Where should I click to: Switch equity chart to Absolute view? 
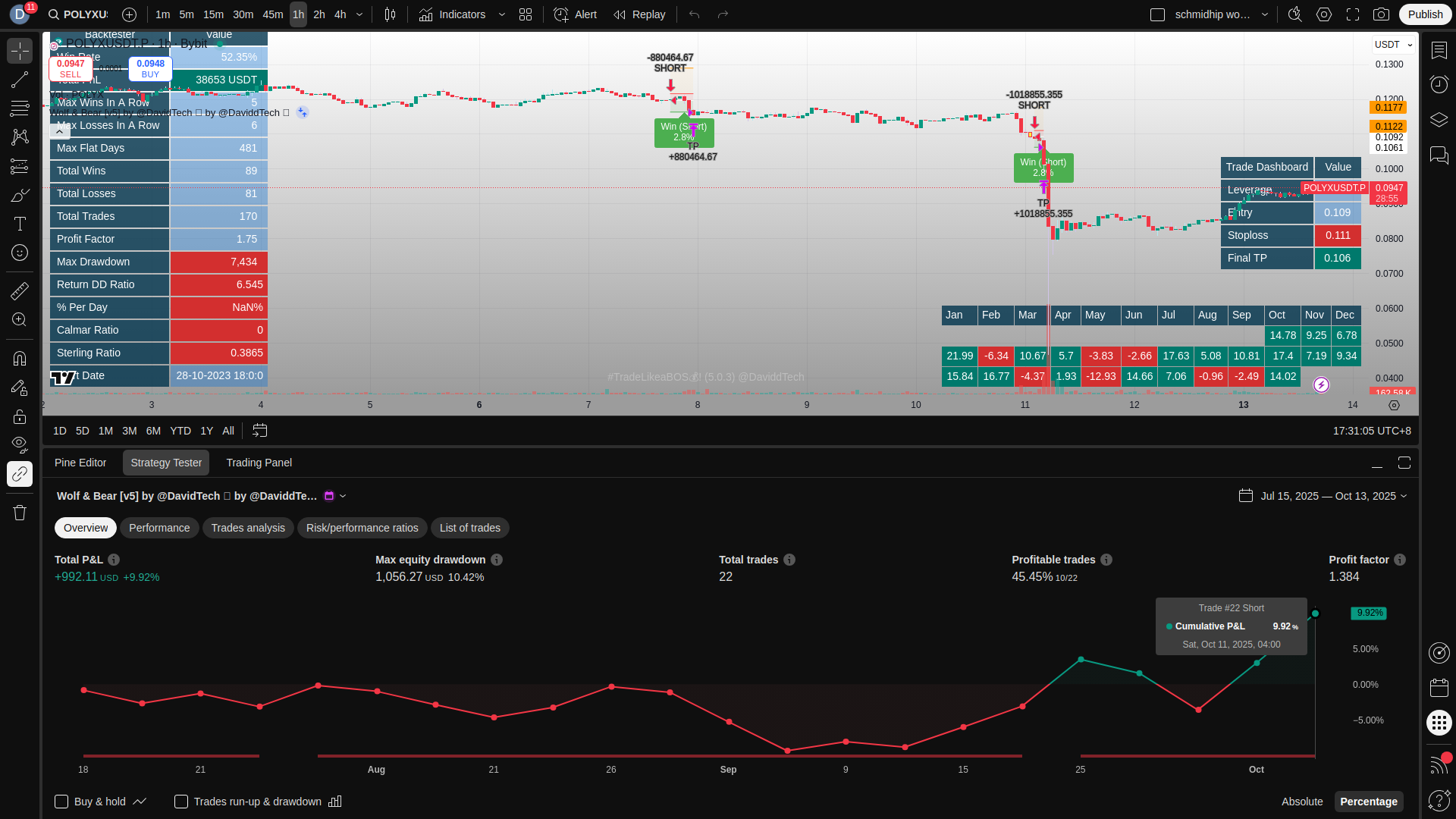pos(1301,802)
